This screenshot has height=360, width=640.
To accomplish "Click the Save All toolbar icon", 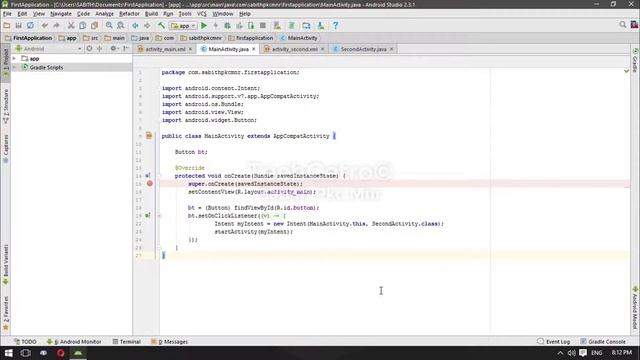I will coord(18,25).
